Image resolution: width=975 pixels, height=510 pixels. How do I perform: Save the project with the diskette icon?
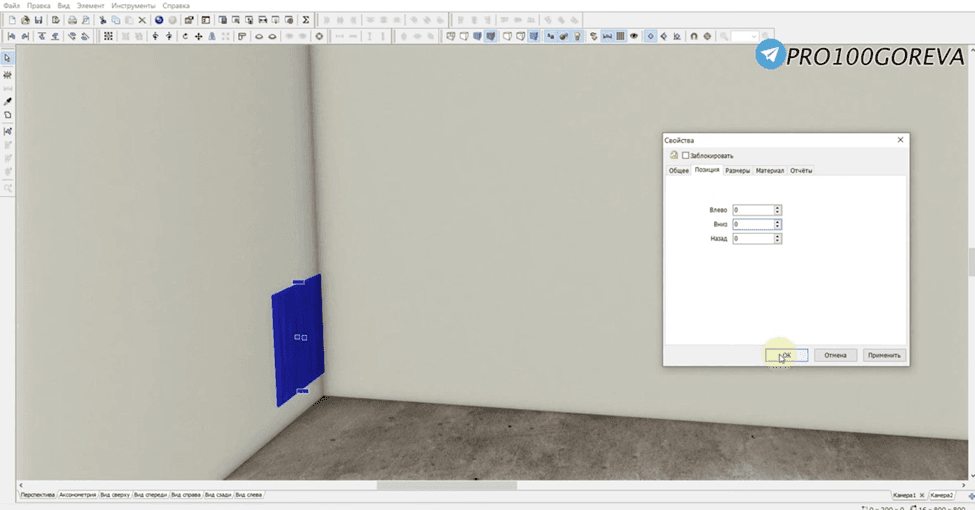(39, 20)
